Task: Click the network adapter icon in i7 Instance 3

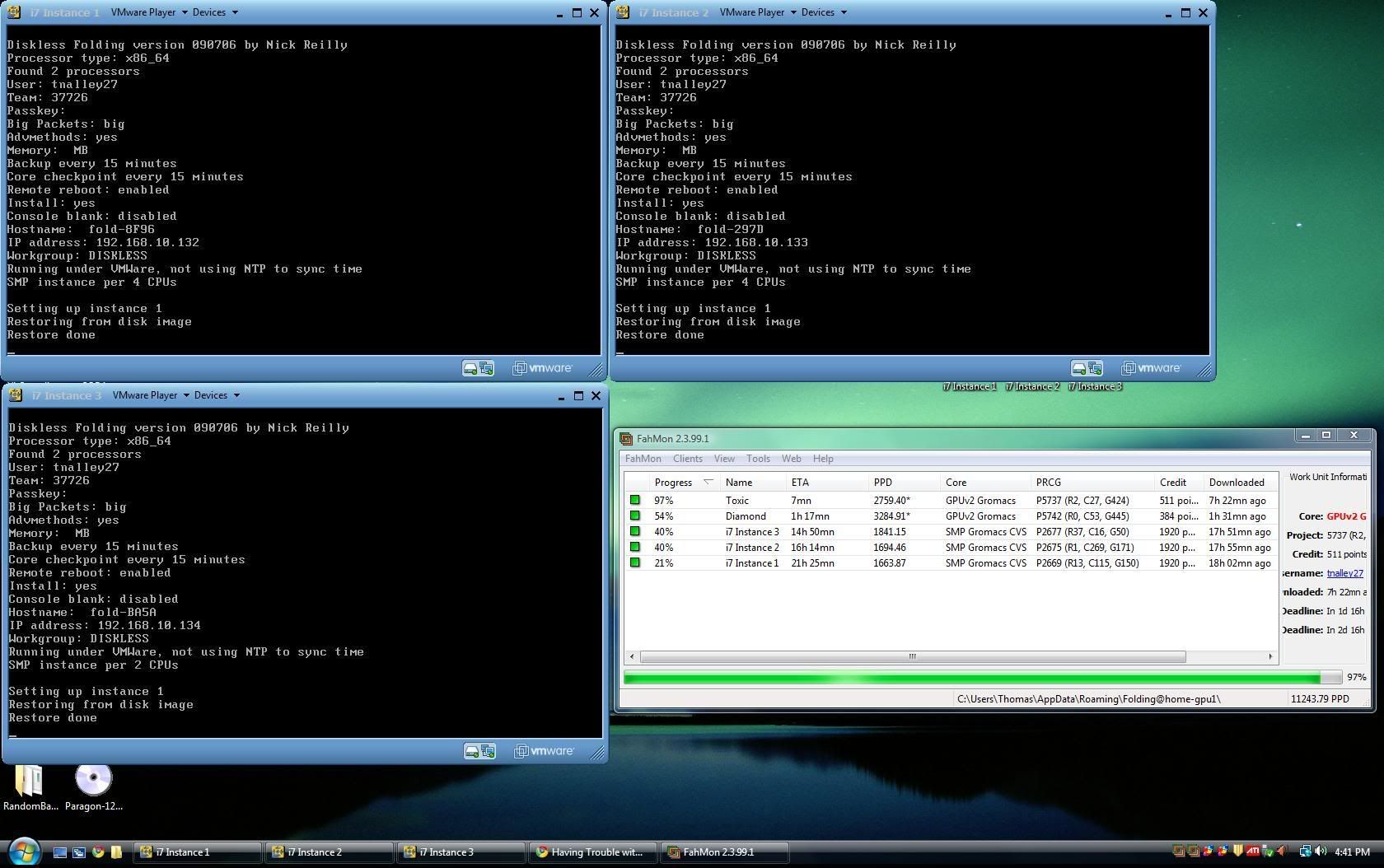Action: pos(488,751)
